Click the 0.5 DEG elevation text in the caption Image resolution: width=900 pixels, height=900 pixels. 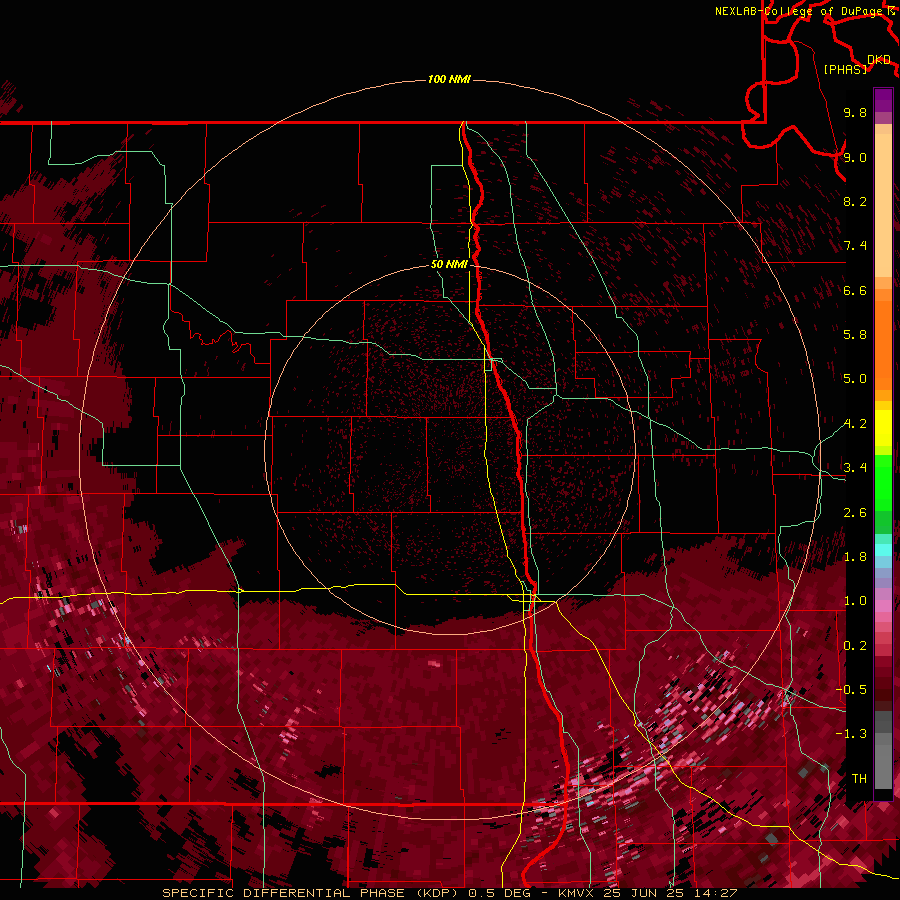click(x=497, y=893)
